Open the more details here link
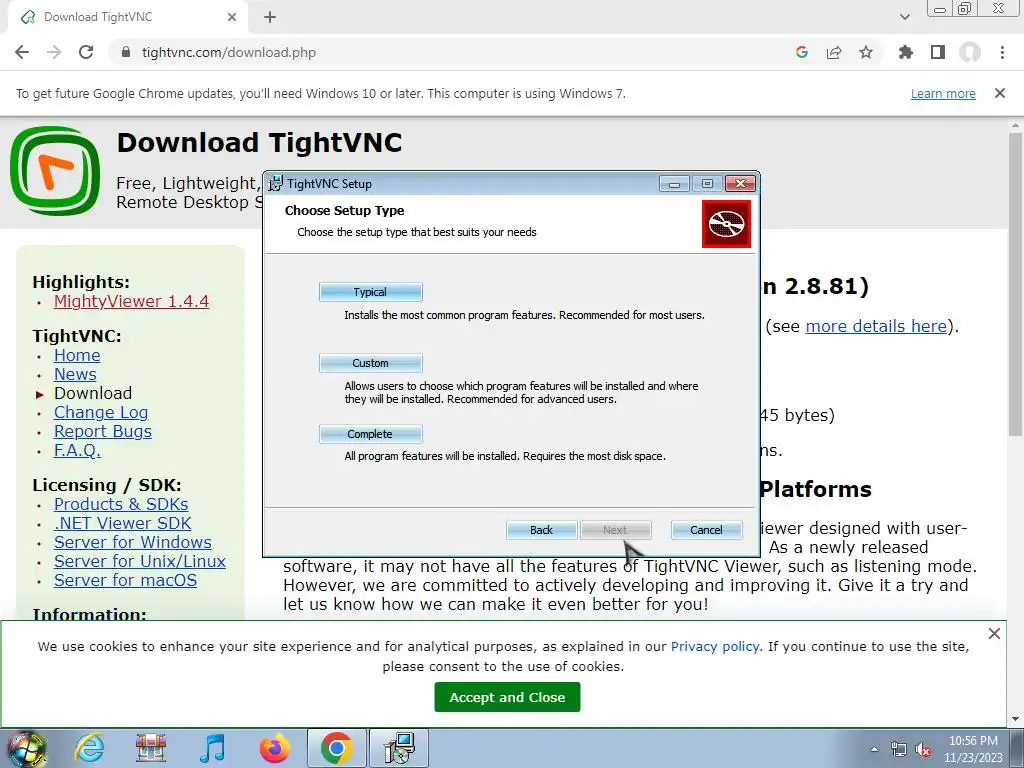Image resolution: width=1024 pixels, height=768 pixels. (x=876, y=326)
